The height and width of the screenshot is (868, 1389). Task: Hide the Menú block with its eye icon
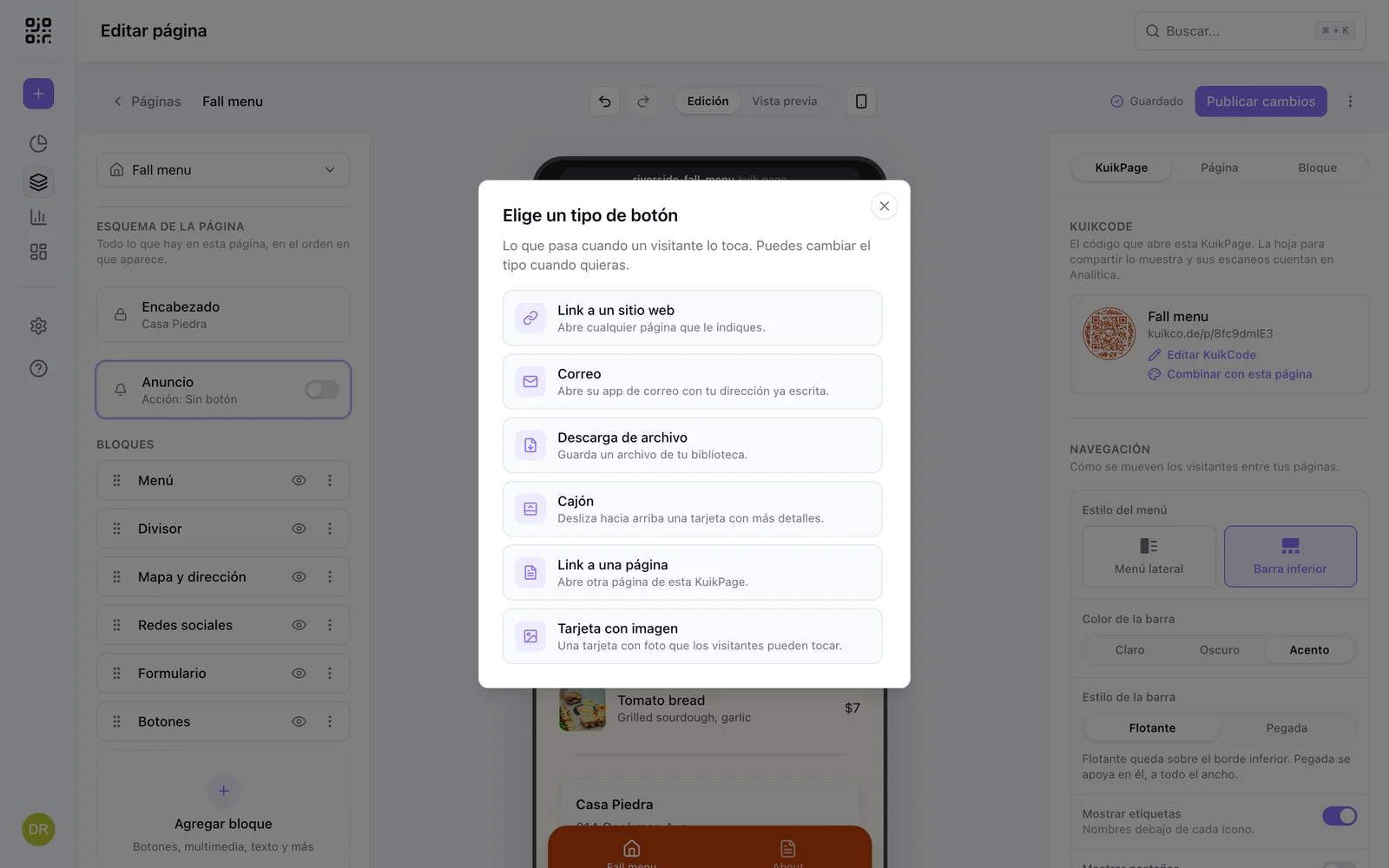click(x=299, y=480)
